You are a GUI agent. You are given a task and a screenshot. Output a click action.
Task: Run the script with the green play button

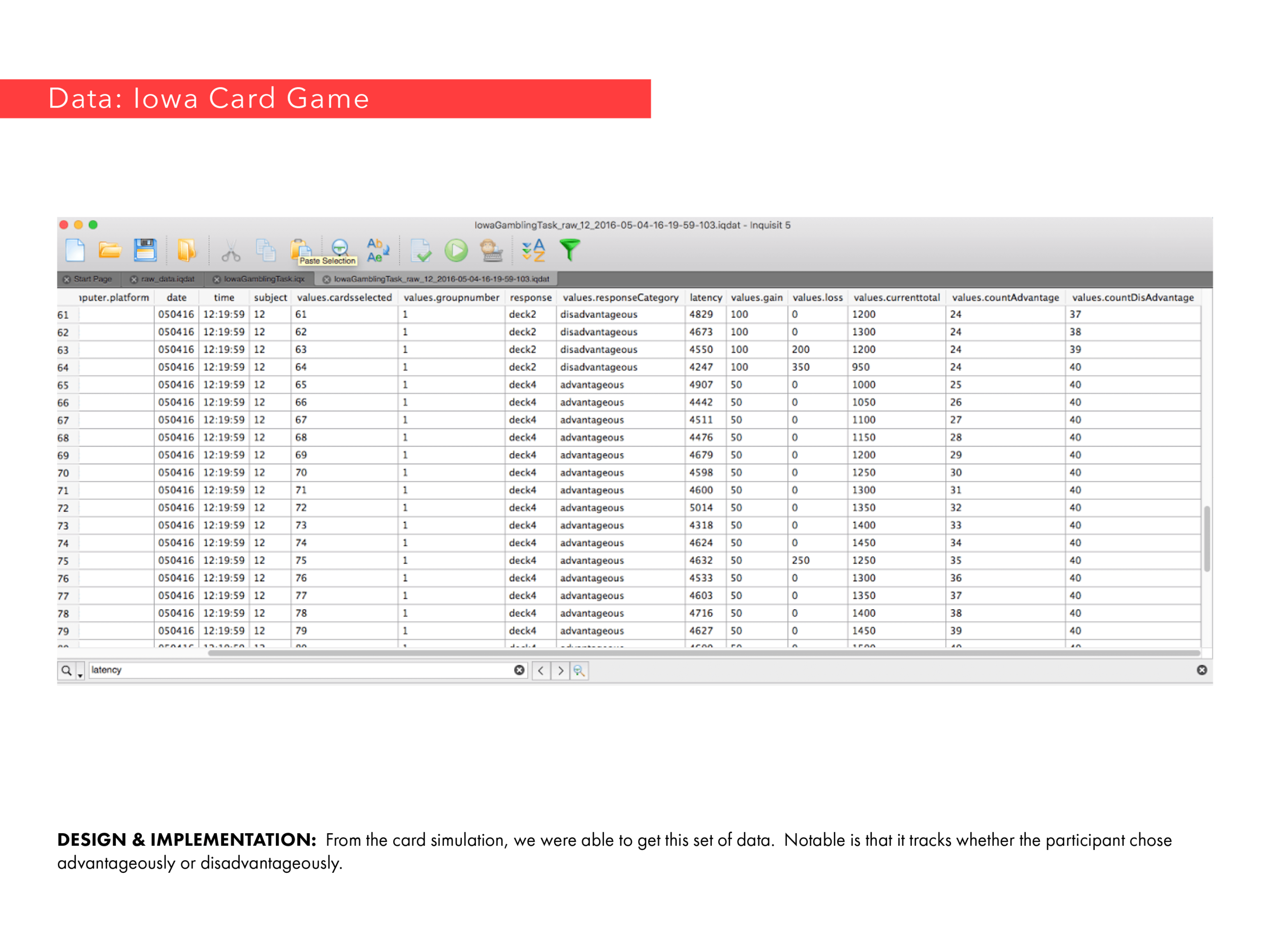coord(457,251)
